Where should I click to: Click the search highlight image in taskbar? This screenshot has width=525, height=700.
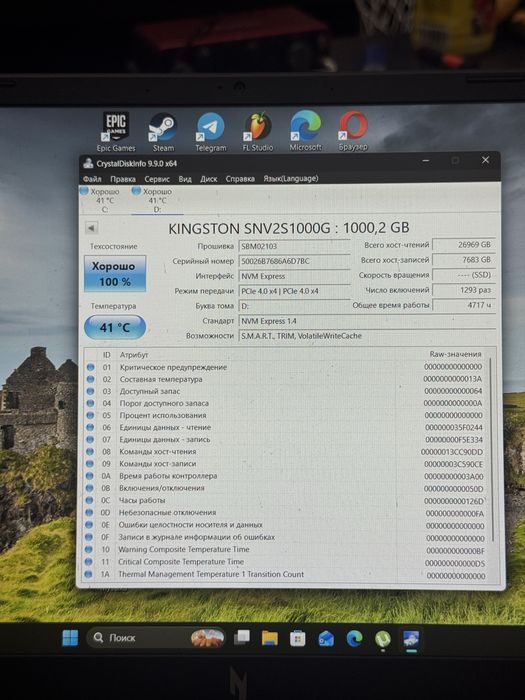[x=208, y=638]
